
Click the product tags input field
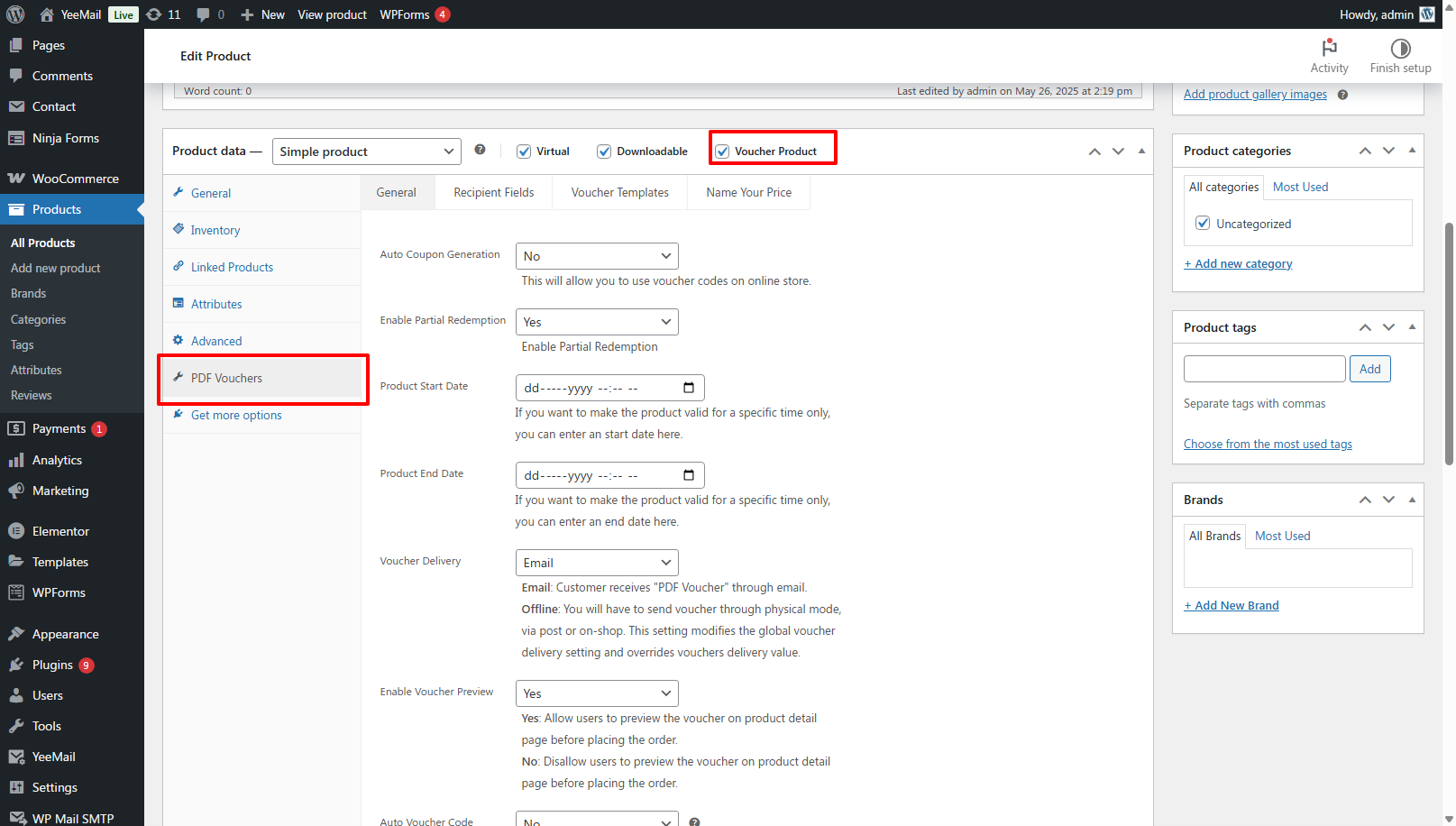1265,369
